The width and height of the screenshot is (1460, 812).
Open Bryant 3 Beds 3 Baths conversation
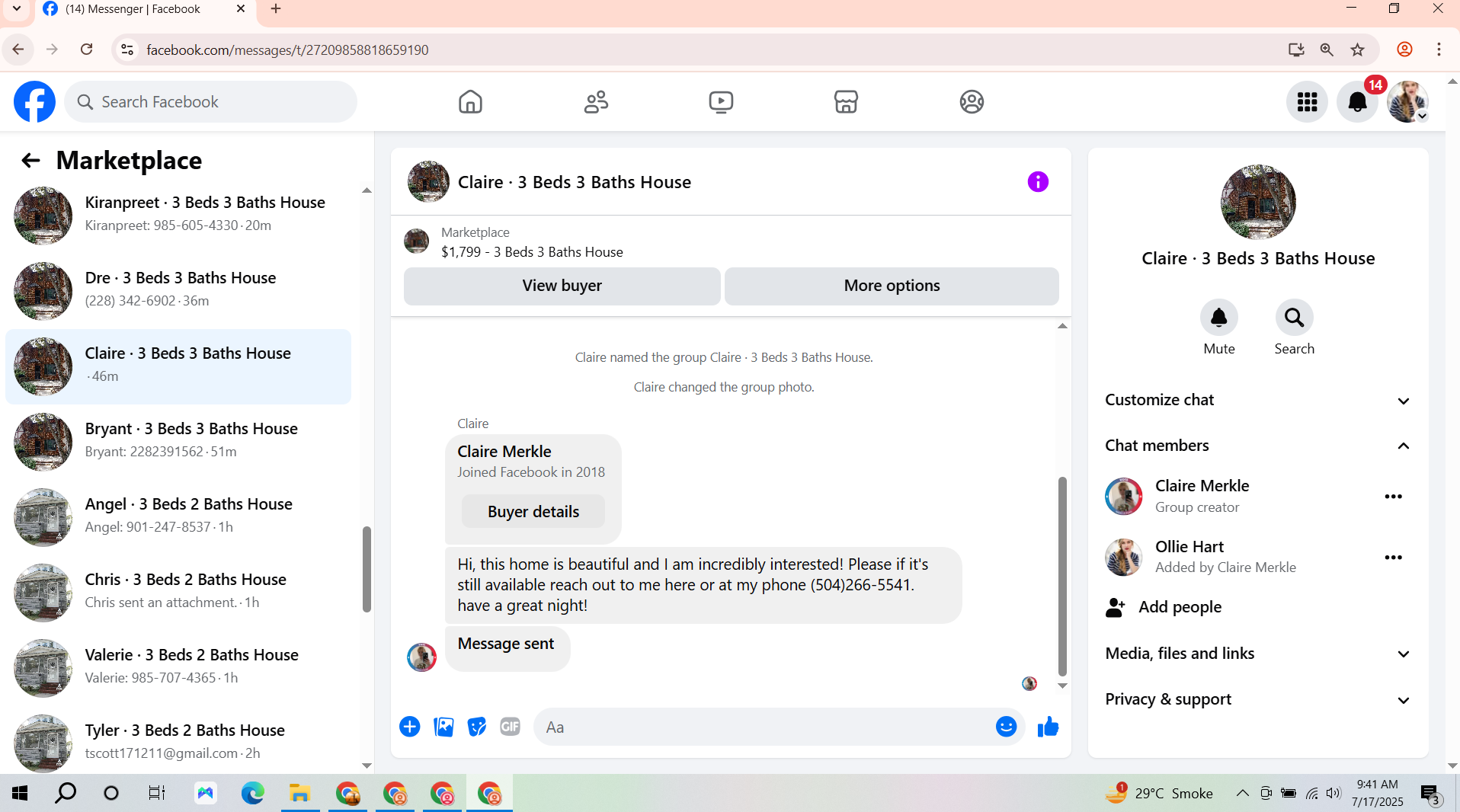click(x=178, y=441)
